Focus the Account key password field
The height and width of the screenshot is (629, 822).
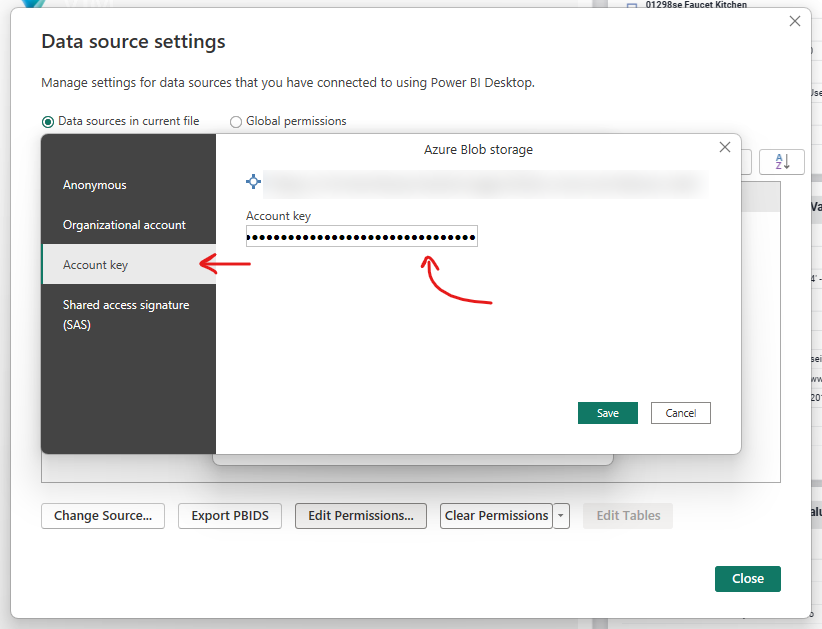[361, 236]
